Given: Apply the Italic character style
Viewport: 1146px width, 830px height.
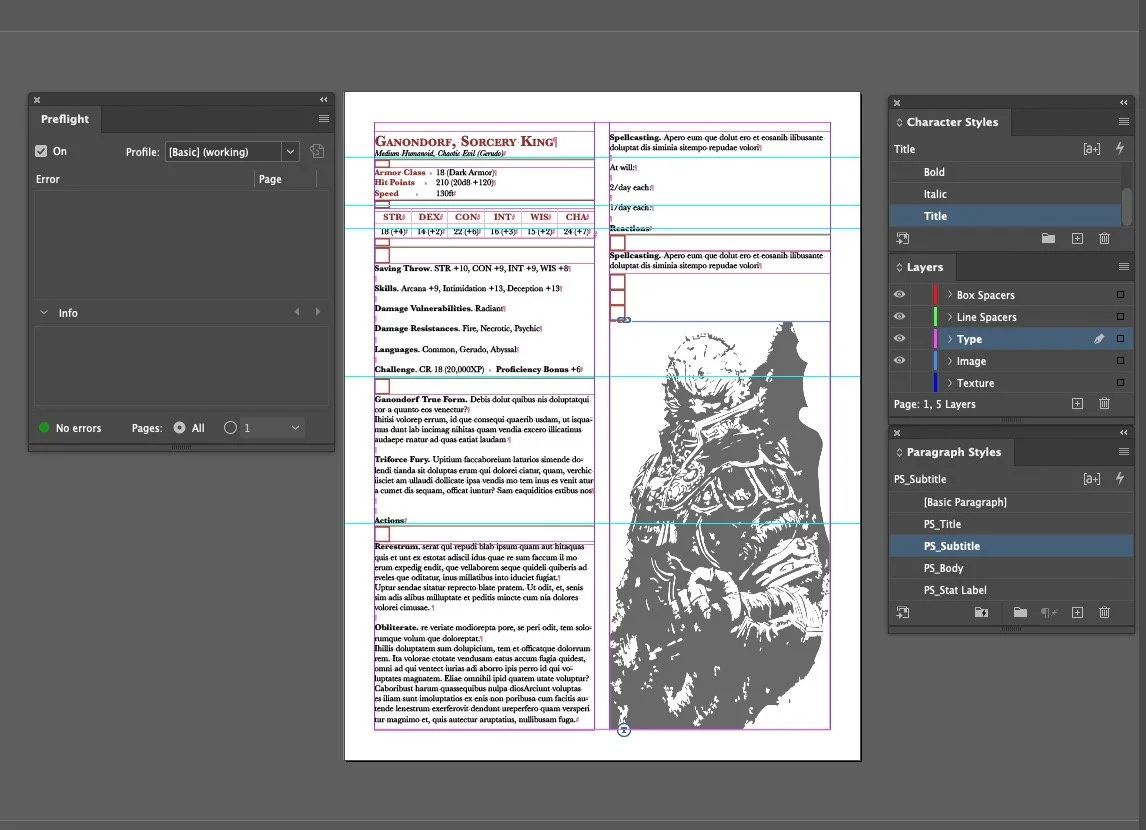Looking at the screenshot, I should [x=1006, y=194].
